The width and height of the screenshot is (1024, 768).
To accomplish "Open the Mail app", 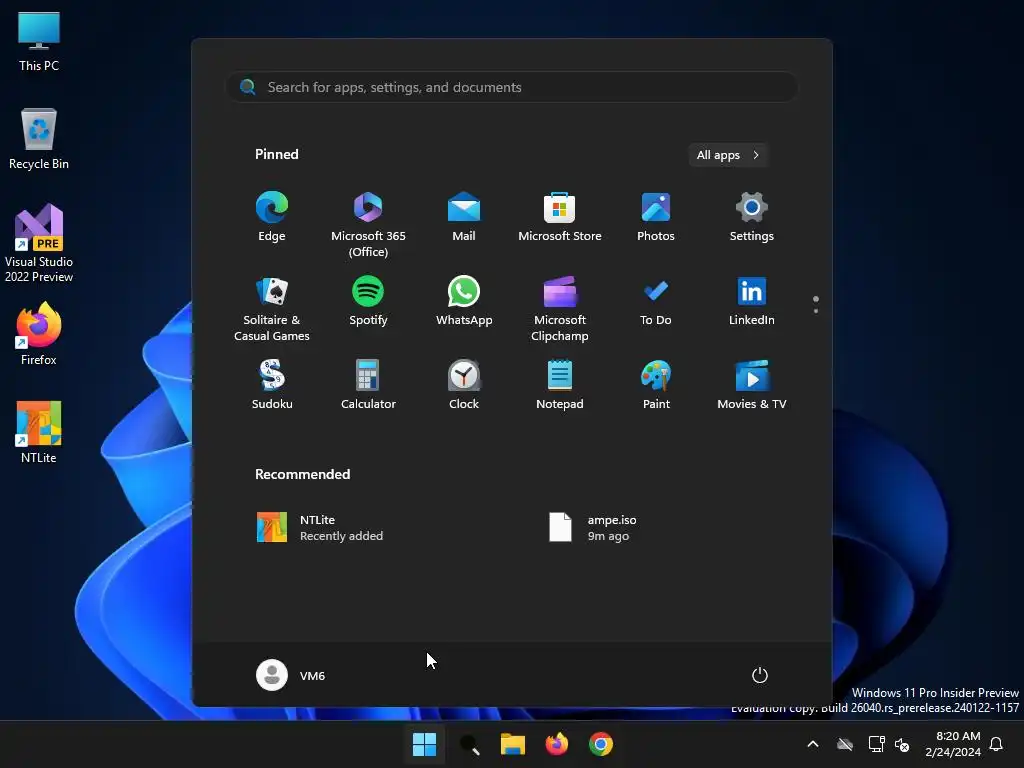I will (x=464, y=217).
